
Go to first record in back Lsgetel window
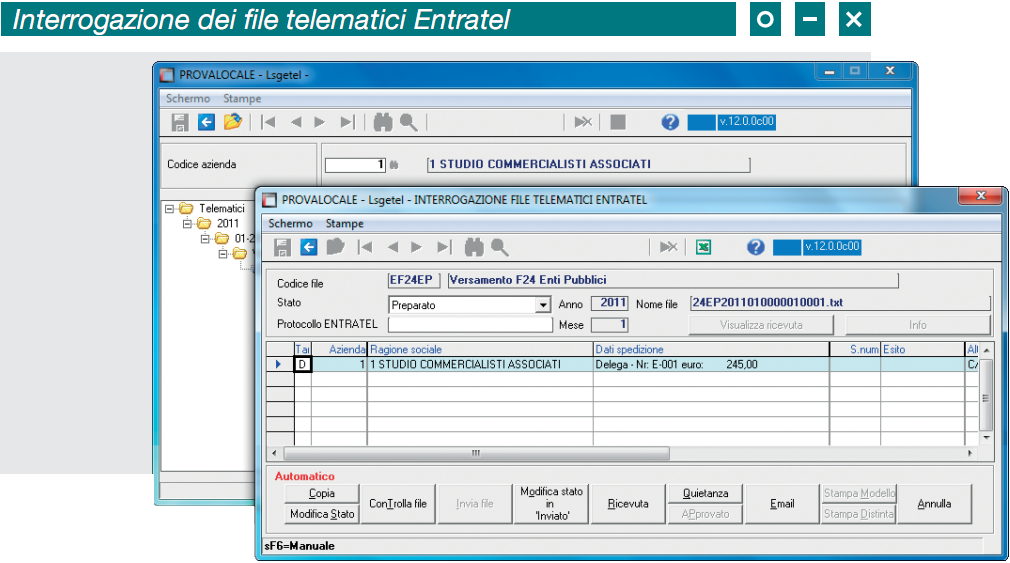coord(268,122)
